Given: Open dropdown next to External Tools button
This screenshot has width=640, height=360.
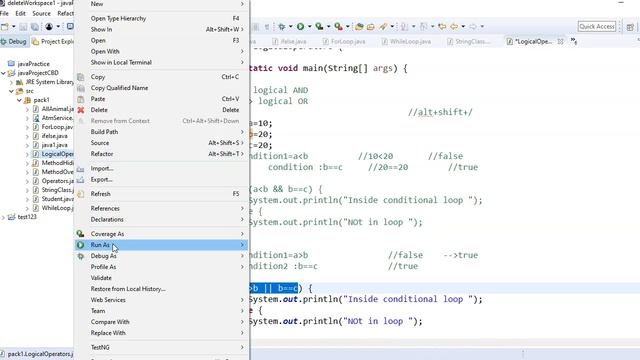Looking at the screenshot, I should click(x=347, y=27).
